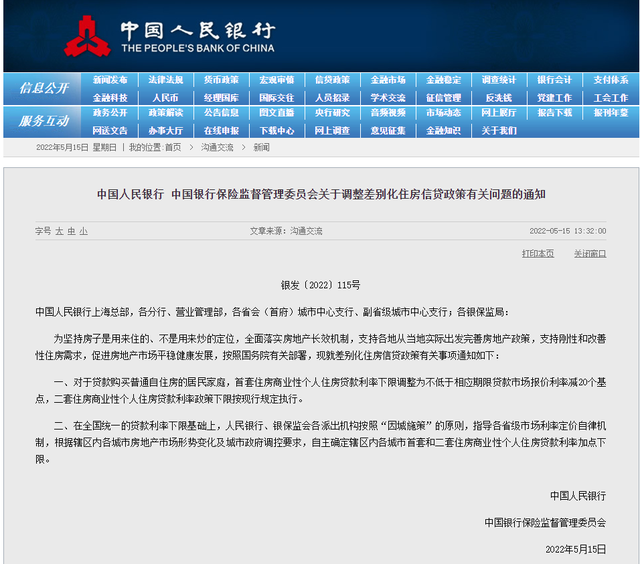Set font size to small (小)
640x564 pixels.
tap(84, 231)
